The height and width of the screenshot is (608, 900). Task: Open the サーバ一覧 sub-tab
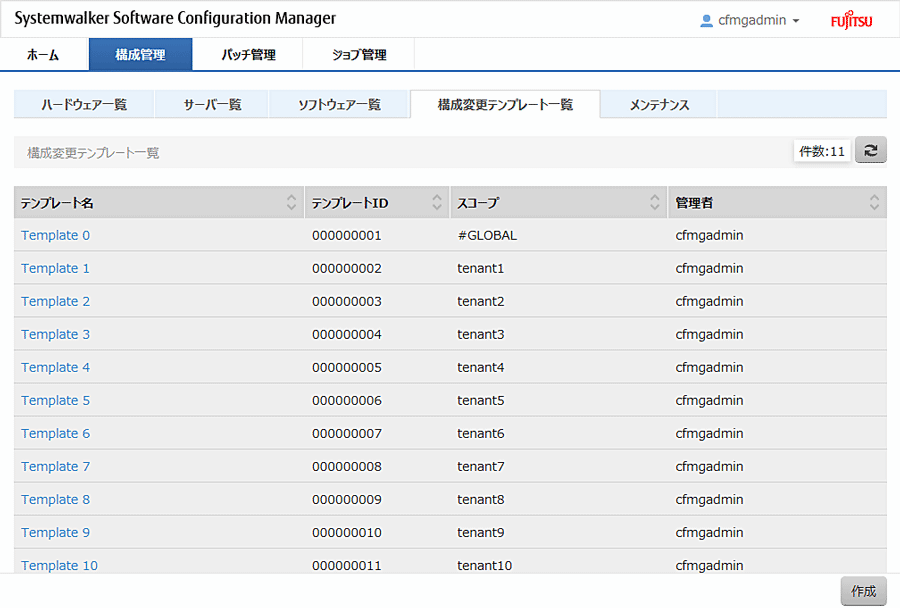coord(212,104)
